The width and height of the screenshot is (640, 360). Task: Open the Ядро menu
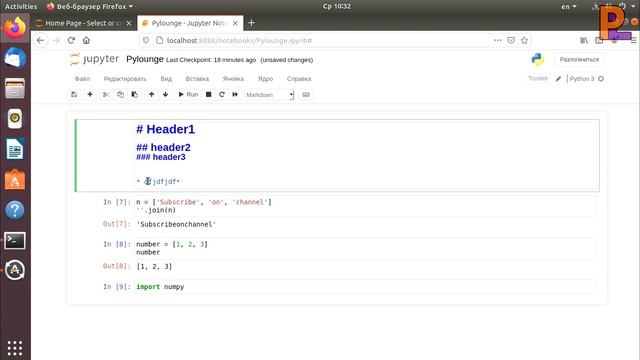265,78
